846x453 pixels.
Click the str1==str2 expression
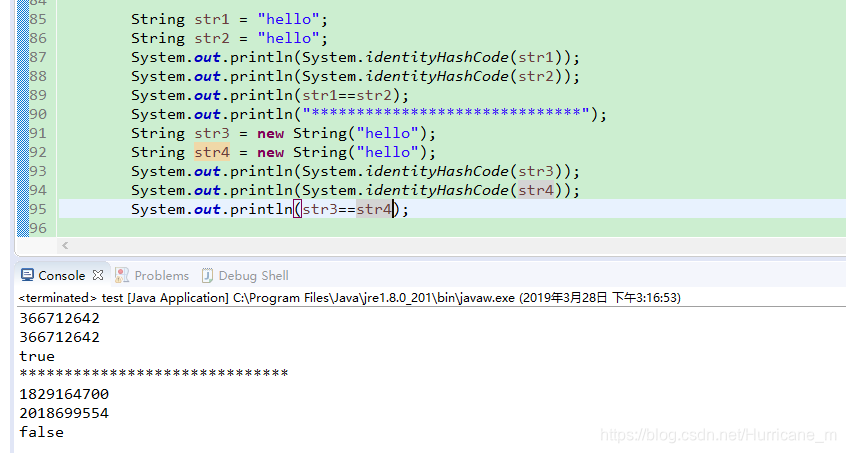click(x=346, y=95)
